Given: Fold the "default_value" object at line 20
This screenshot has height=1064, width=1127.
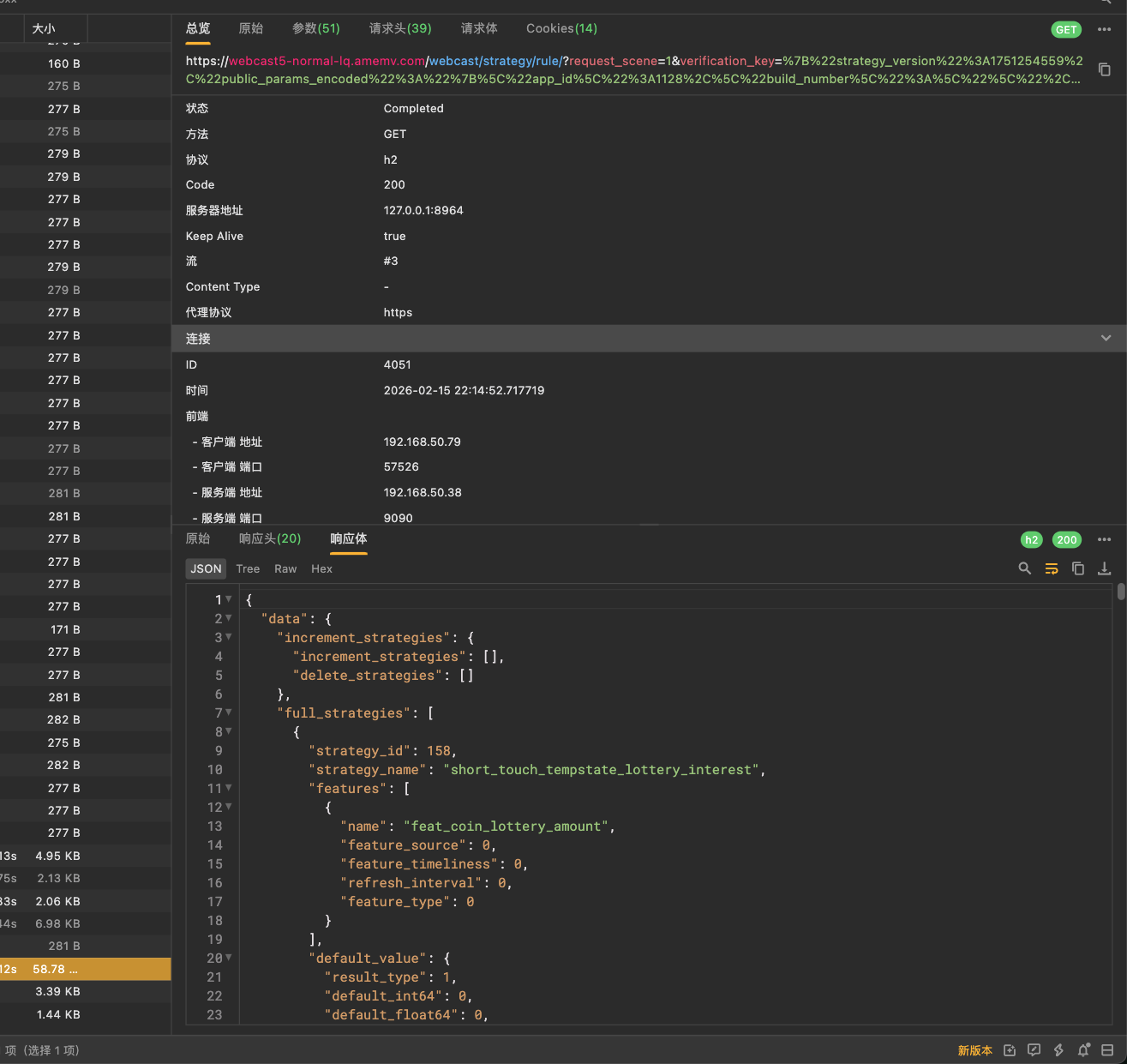Looking at the screenshot, I should (229, 958).
